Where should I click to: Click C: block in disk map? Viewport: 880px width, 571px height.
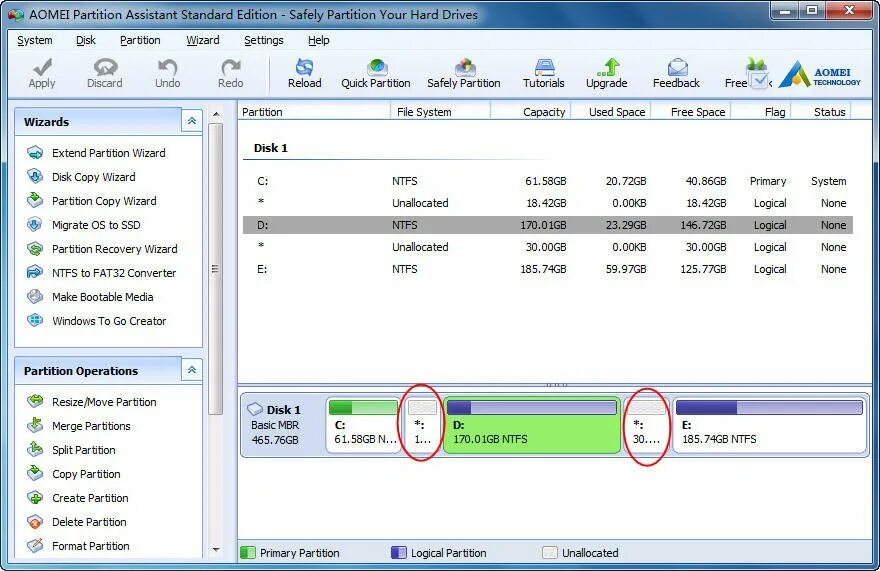[364, 424]
